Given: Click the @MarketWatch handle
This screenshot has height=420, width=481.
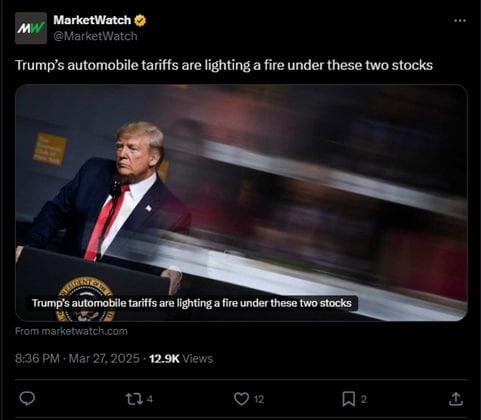Looking at the screenshot, I should pyautogui.click(x=95, y=36).
